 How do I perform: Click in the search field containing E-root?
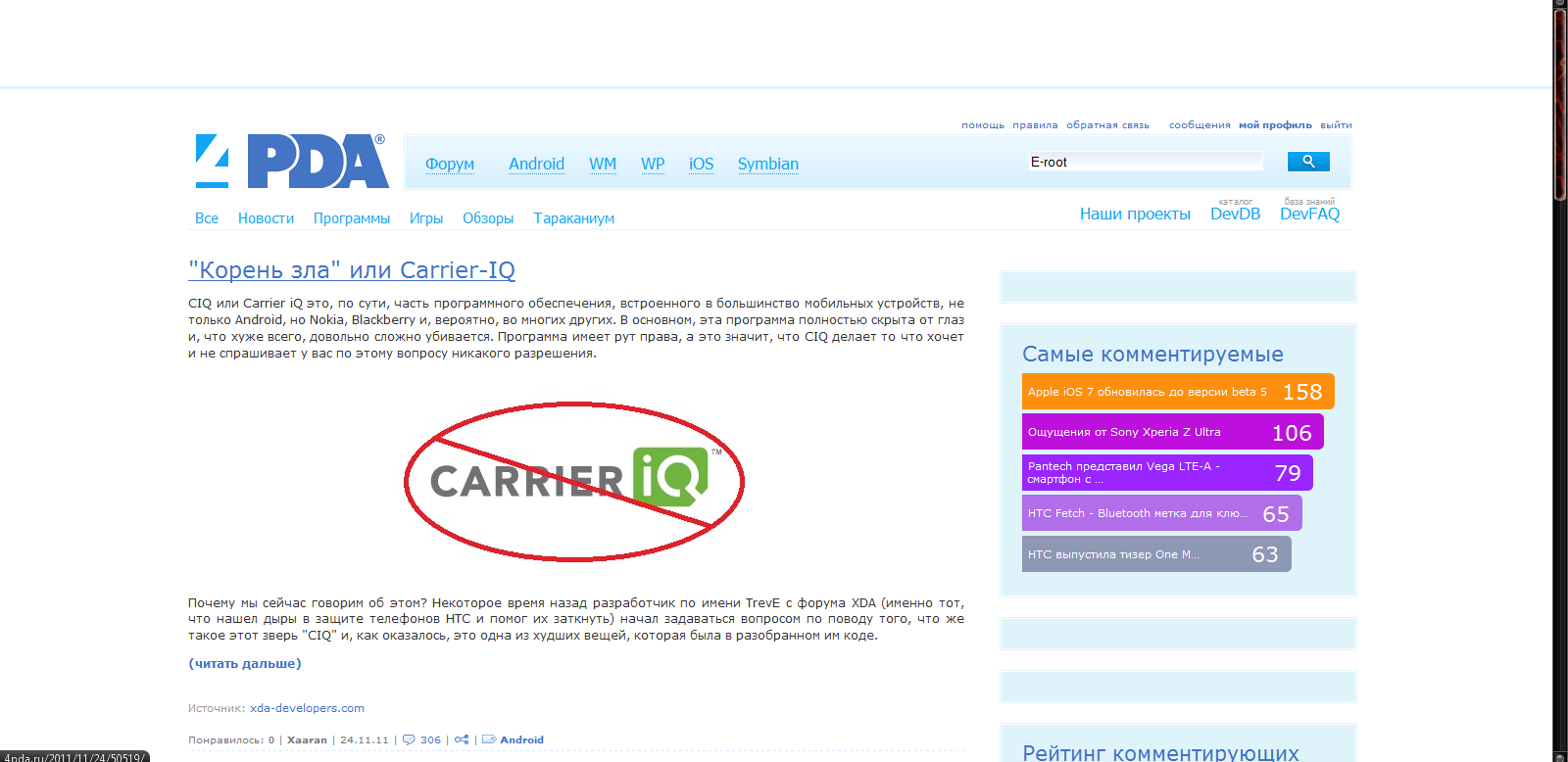1144,162
